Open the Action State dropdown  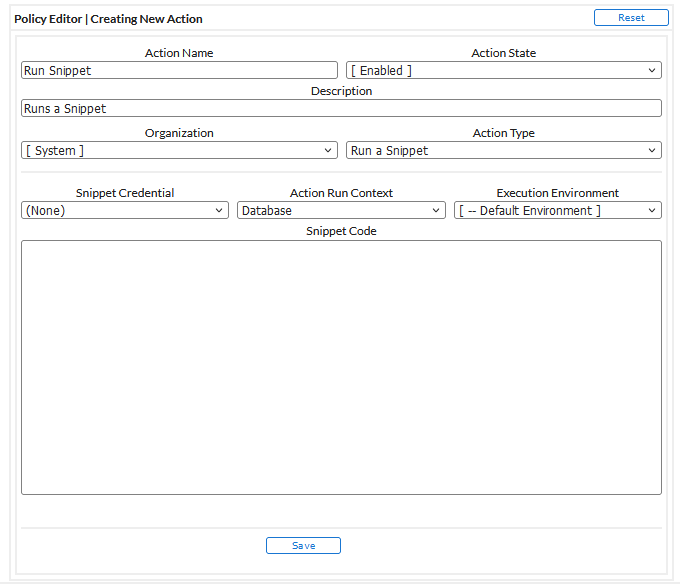tap(503, 71)
